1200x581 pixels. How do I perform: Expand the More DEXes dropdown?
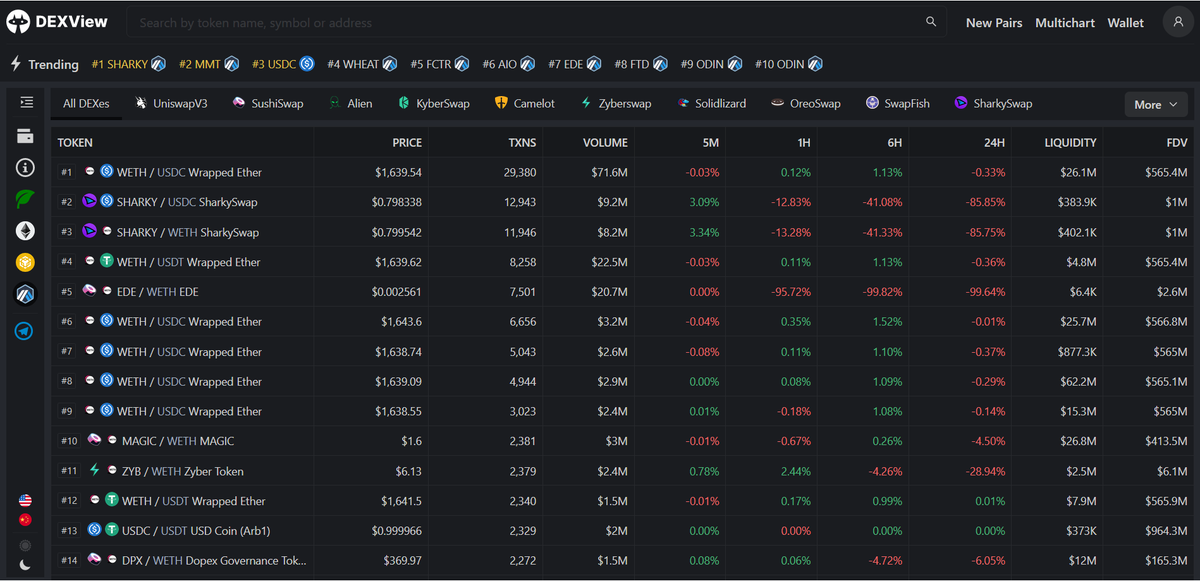point(1156,104)
